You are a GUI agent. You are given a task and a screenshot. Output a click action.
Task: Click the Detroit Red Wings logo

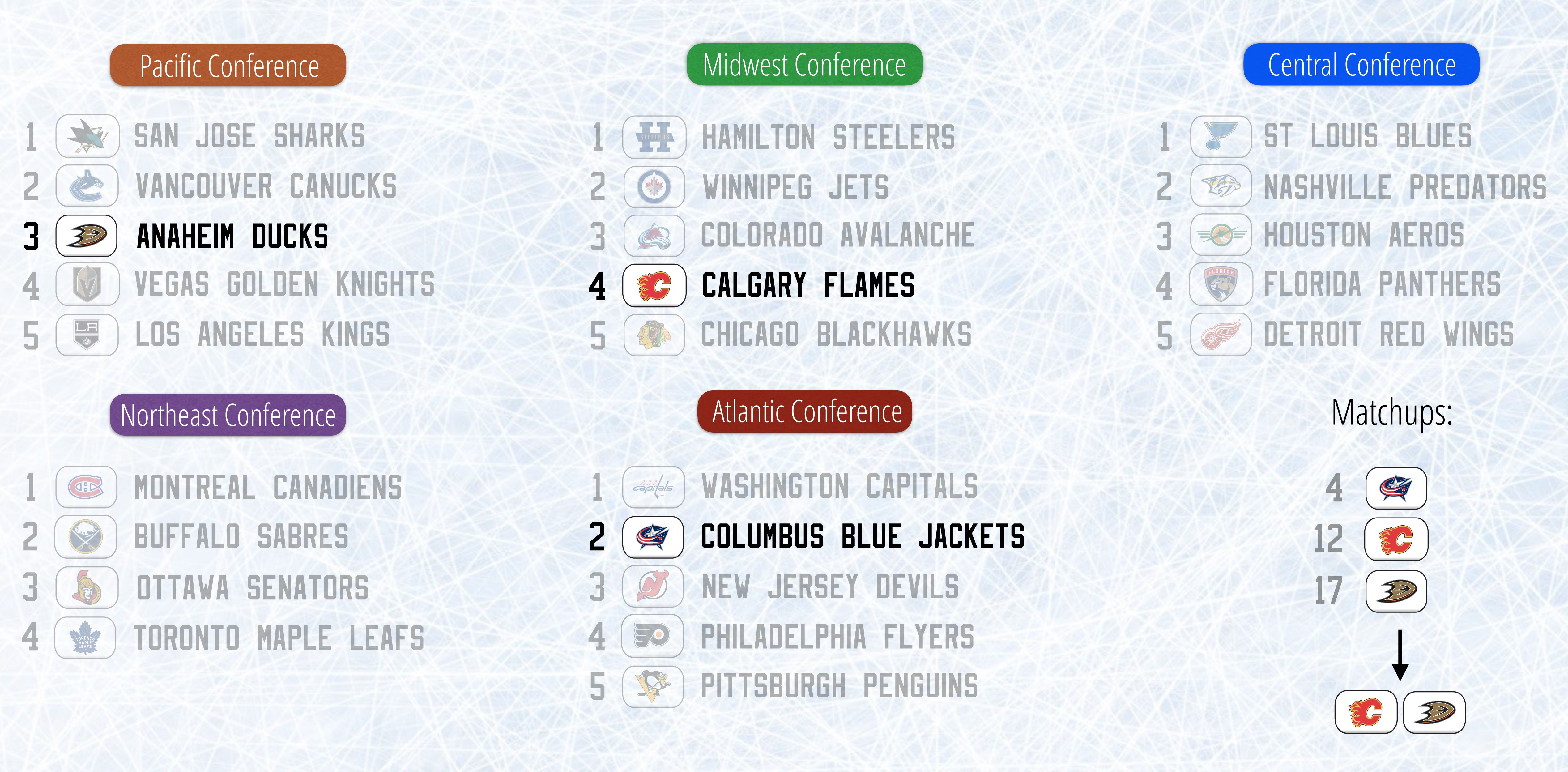coord(1221,335)
